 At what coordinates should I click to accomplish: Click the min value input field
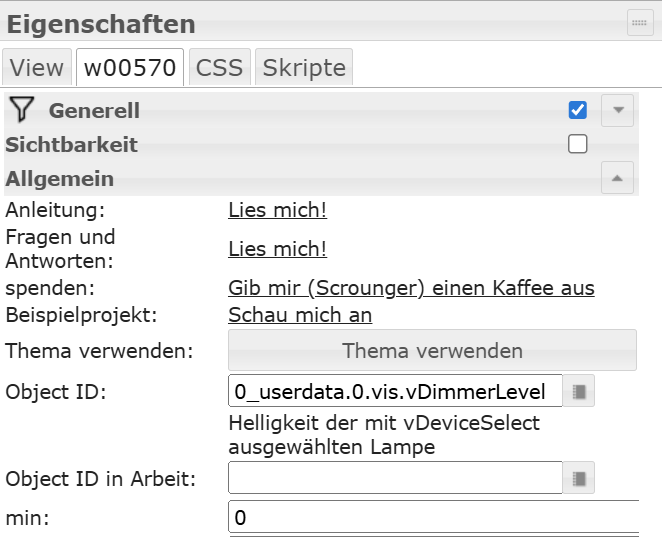432,518
